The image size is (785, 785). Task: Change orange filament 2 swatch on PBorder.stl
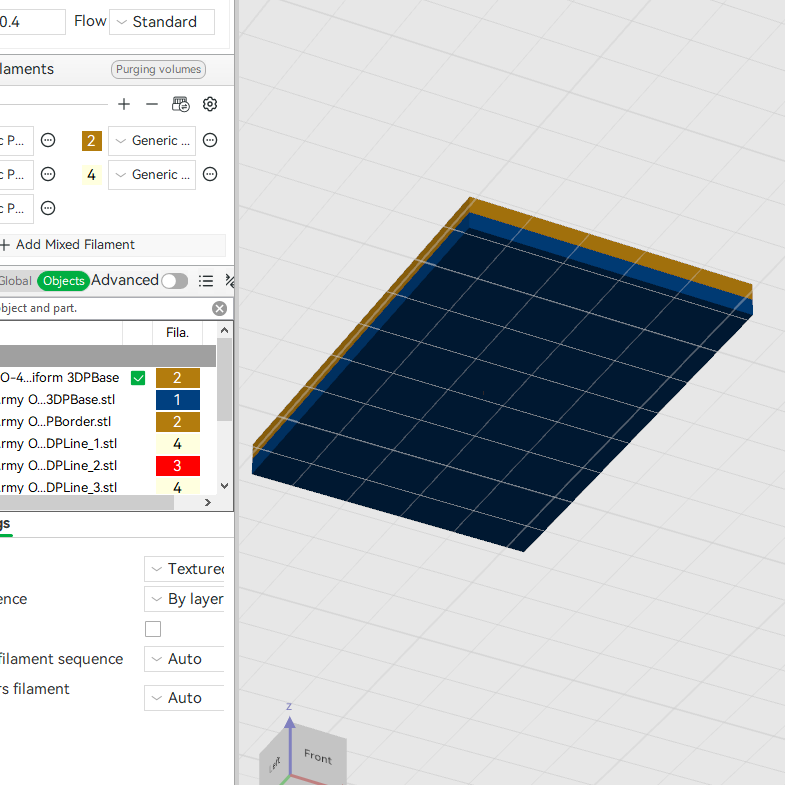[178, 422]
